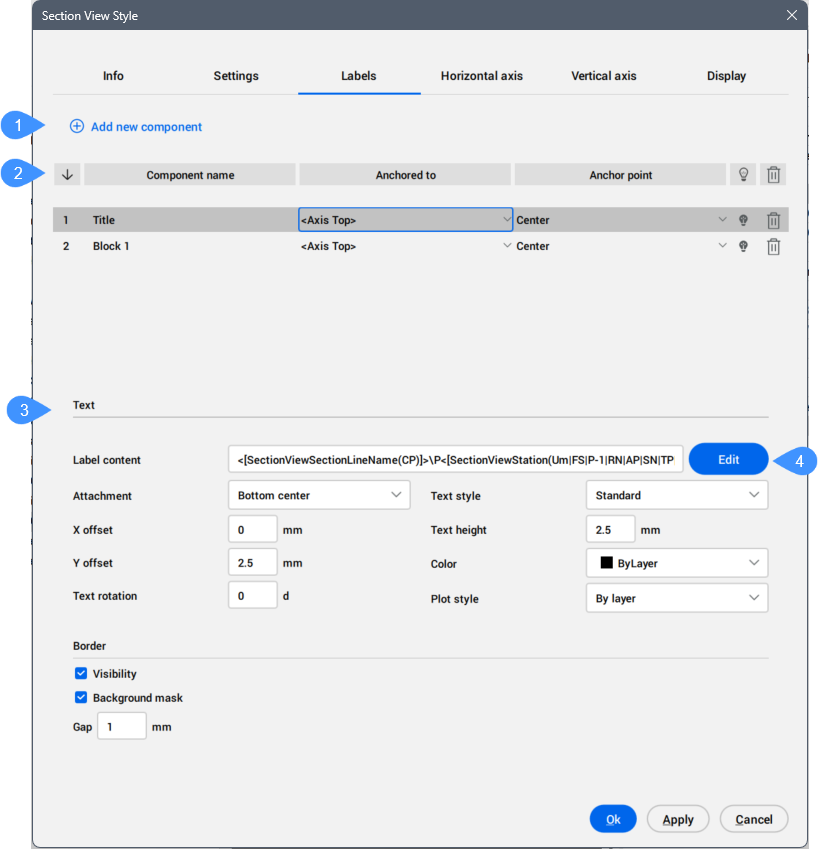Viewport: 818px width, 849px height.
Task: Switch to the Horizontal axis tab
Action: (481, 76)
